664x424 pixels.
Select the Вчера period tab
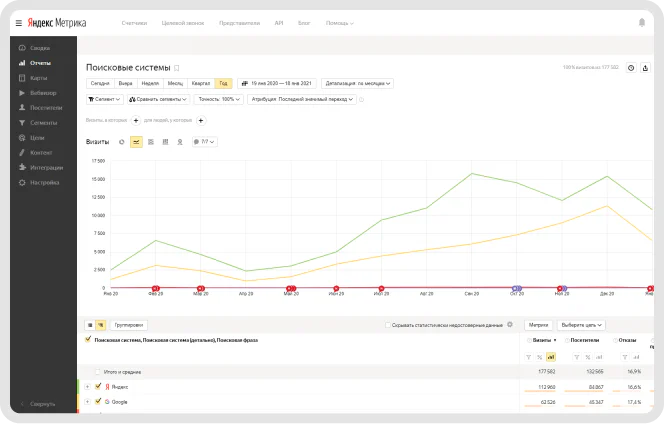tap(125, 83)
